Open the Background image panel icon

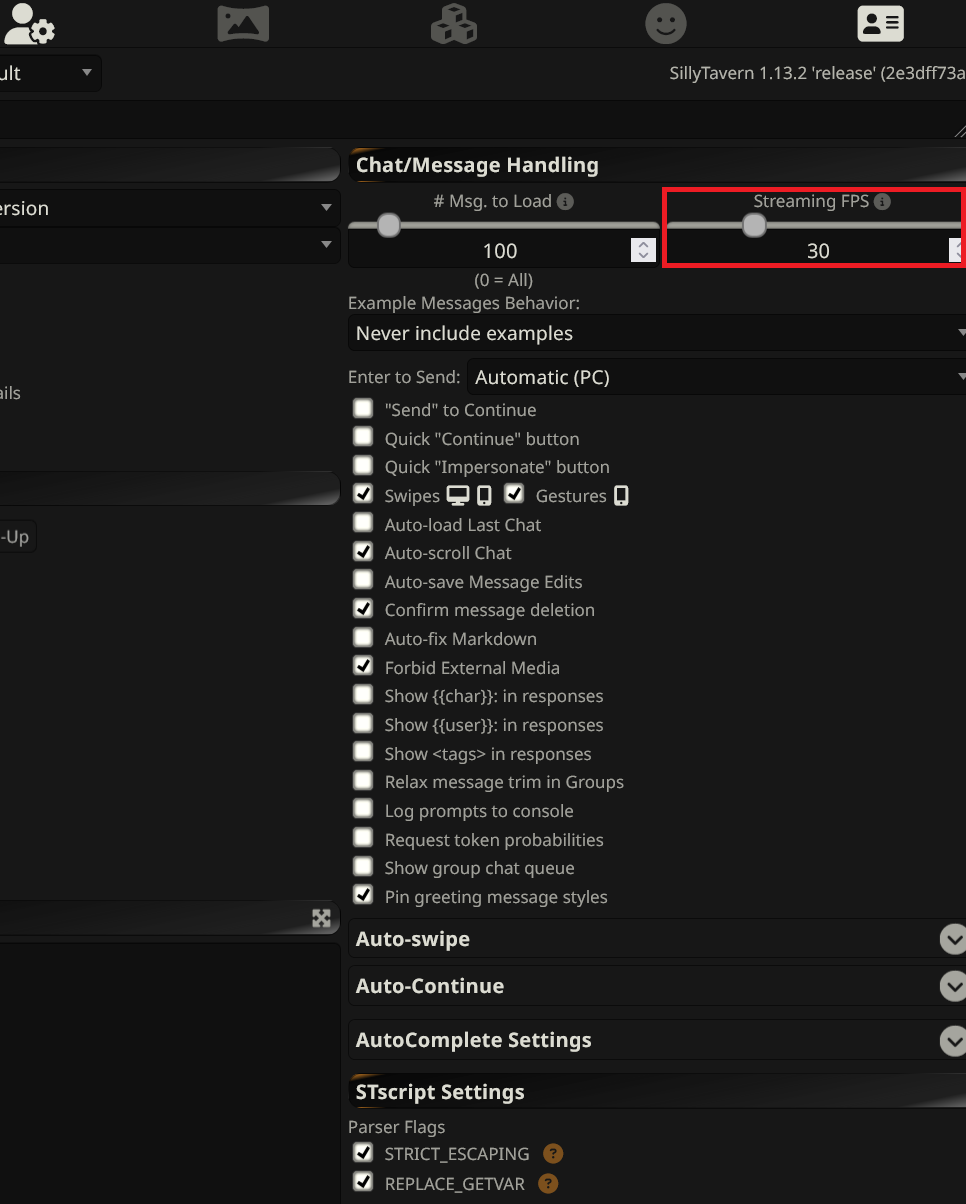pyautogui.click(x=243, y=23)
